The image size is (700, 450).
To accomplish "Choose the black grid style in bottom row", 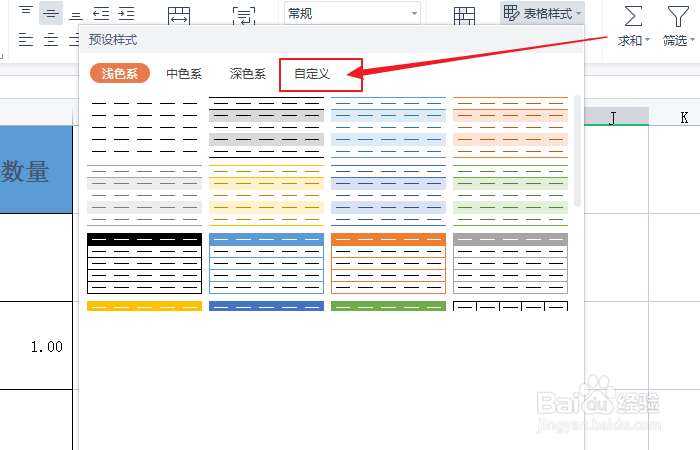I will pos(510,306).
